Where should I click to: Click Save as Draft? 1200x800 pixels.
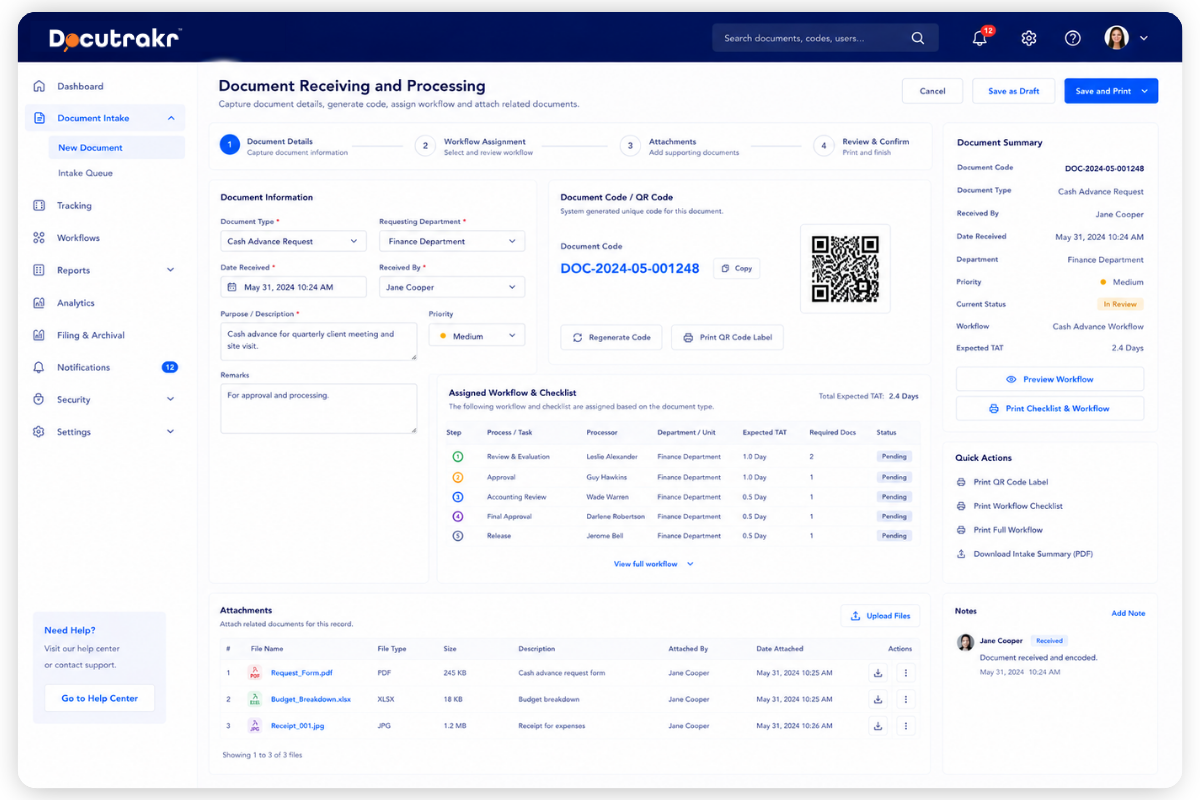(x=1013, y=91)
